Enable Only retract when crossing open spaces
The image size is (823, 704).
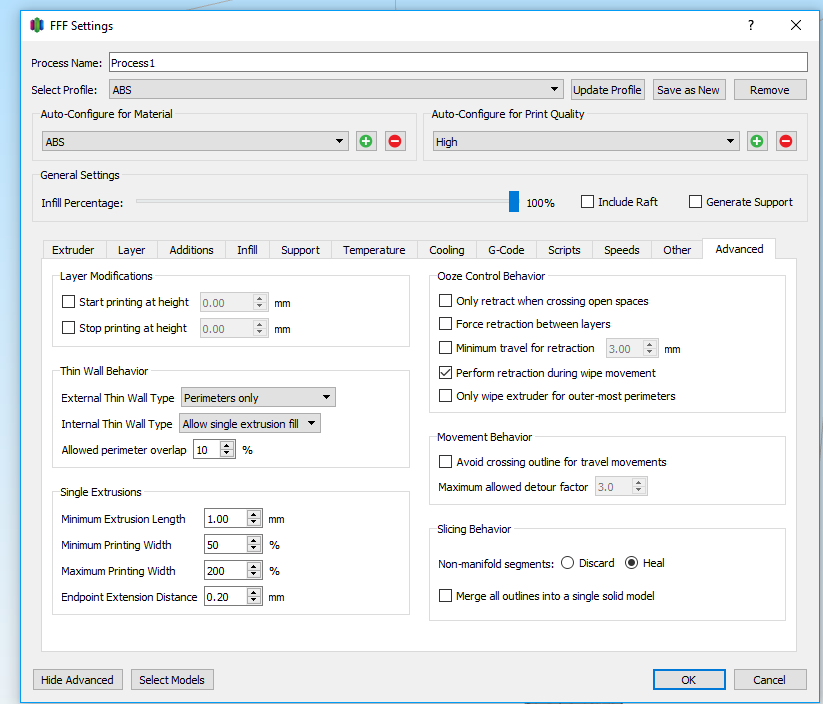pyautogui.click(x=445, y=300)
